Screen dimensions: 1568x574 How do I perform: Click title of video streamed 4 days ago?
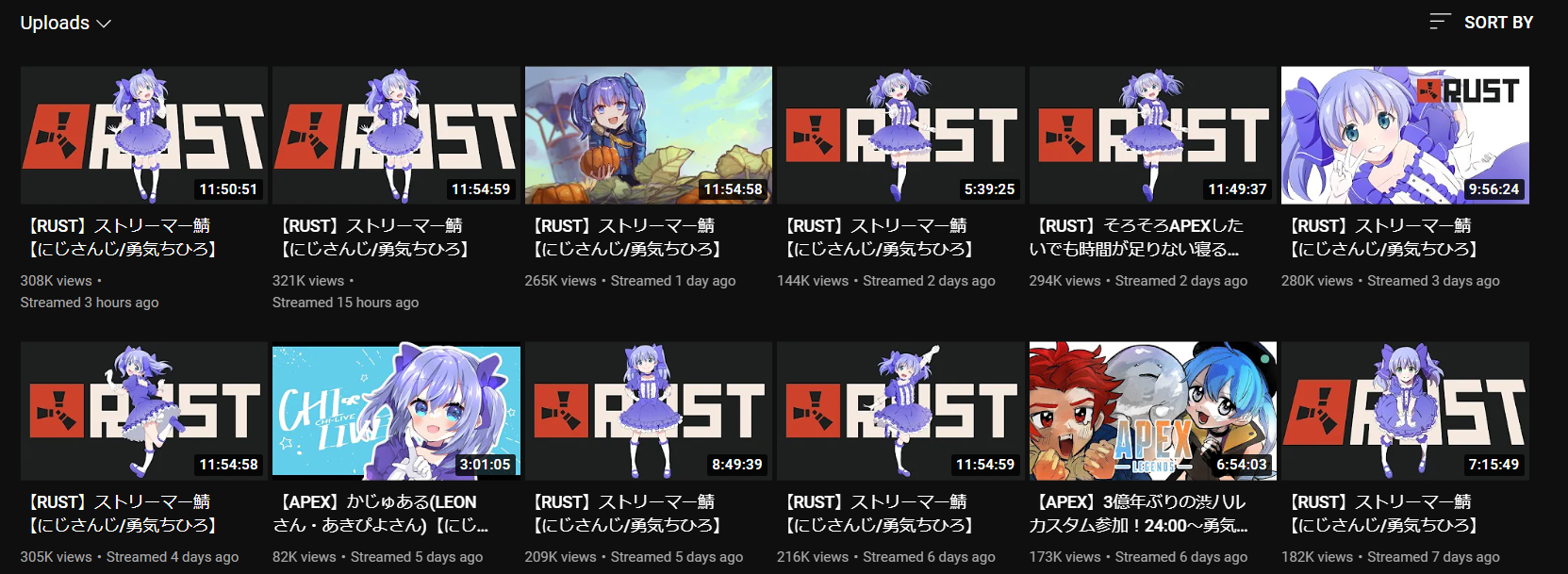coord(120,514)
